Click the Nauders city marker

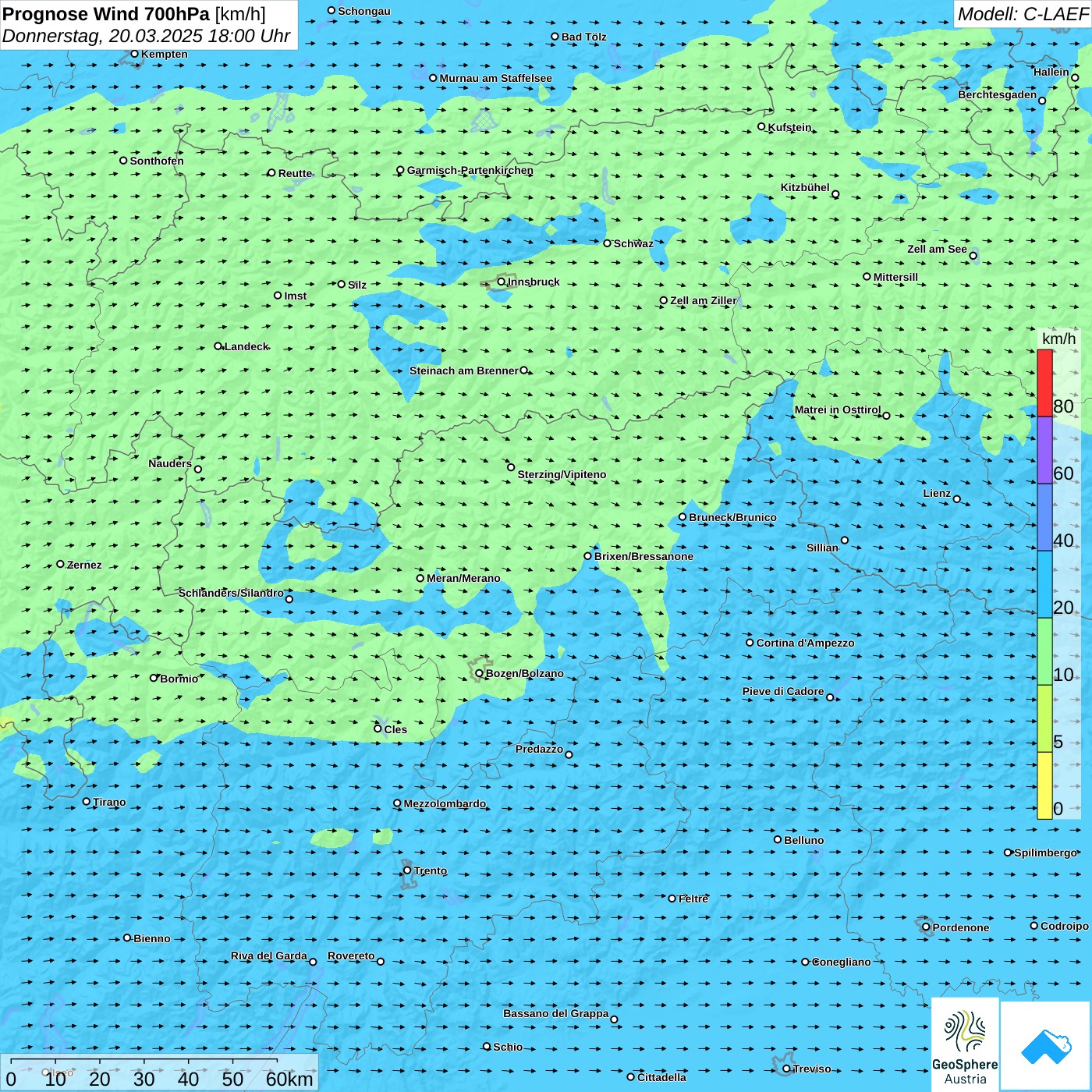198,469
